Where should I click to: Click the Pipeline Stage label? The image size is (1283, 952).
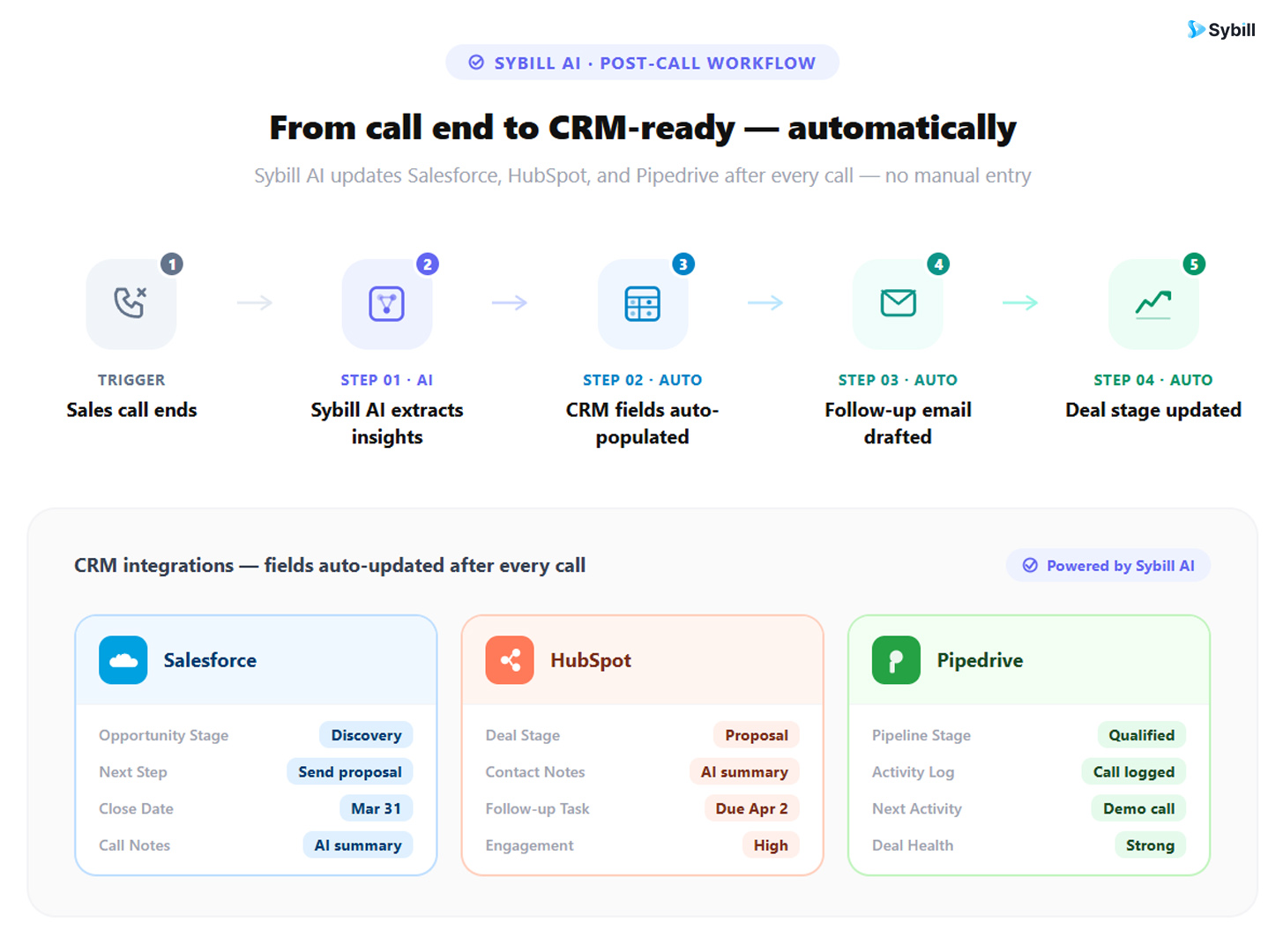pyautogui.click(x=921, y=735)
